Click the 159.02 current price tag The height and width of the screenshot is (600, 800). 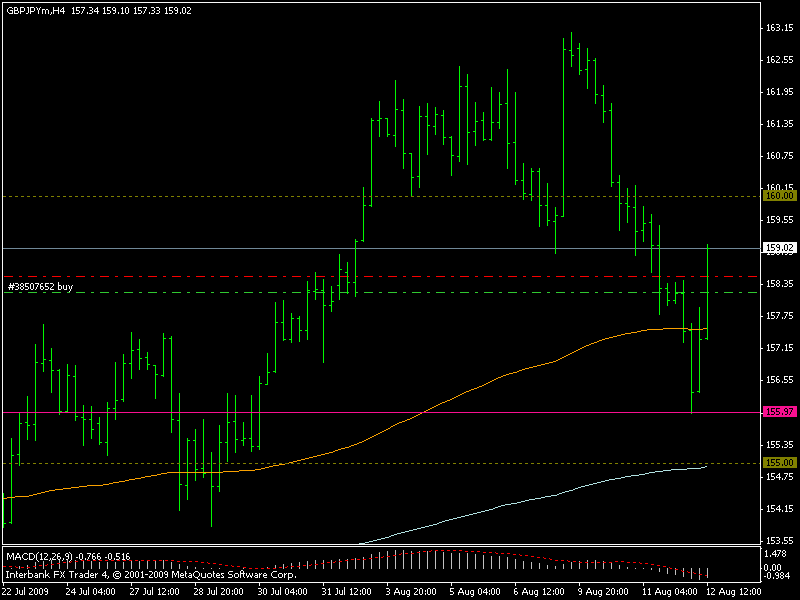coord(779,248)
